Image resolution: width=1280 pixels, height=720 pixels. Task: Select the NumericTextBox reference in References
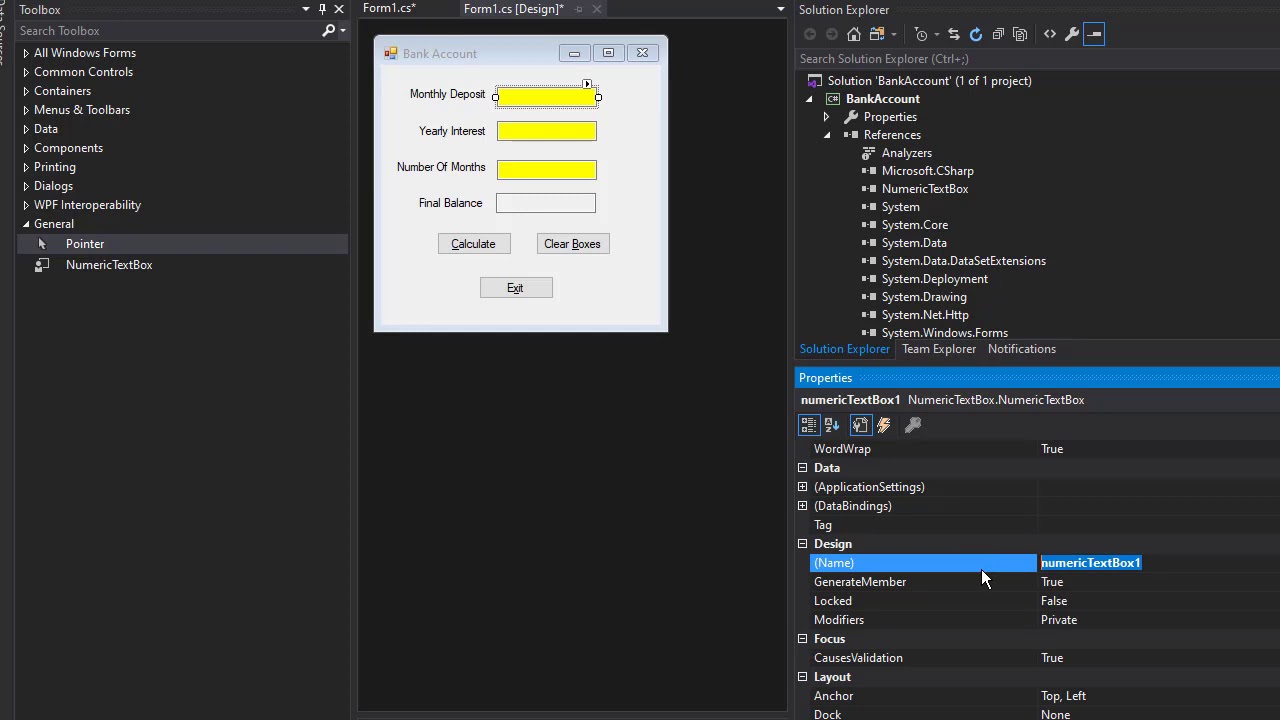click(924, 189)
